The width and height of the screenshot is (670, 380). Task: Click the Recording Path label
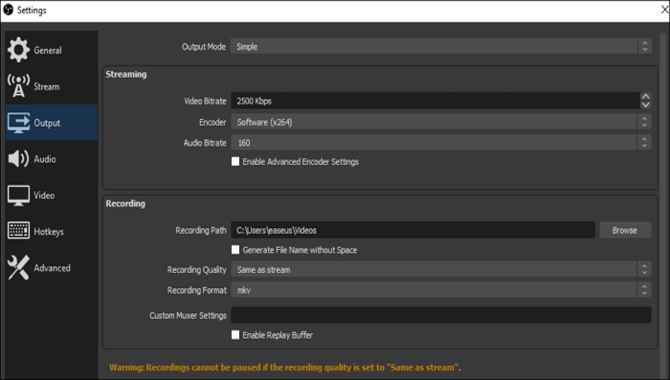[201, 230]
